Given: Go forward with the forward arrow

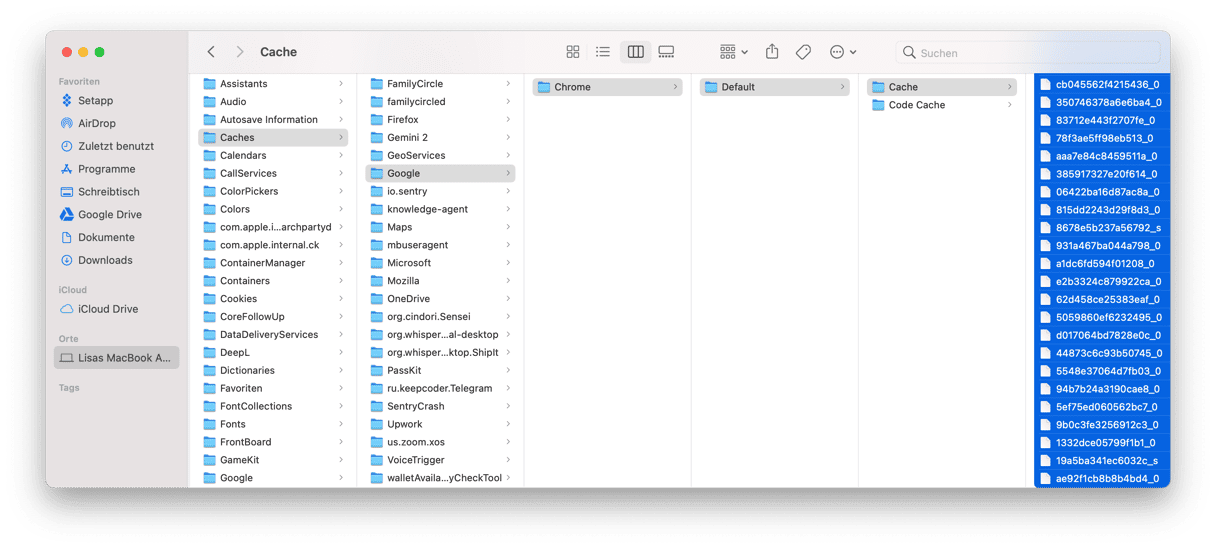Looking at the screenshot, I should click(x=239, y=52).
